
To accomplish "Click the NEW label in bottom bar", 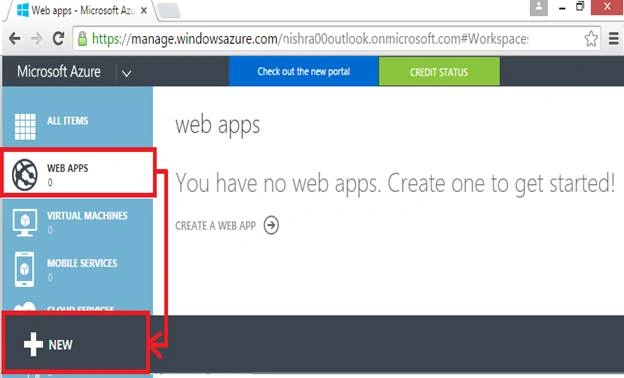I will pyautogui.click(x=60, y=345).
